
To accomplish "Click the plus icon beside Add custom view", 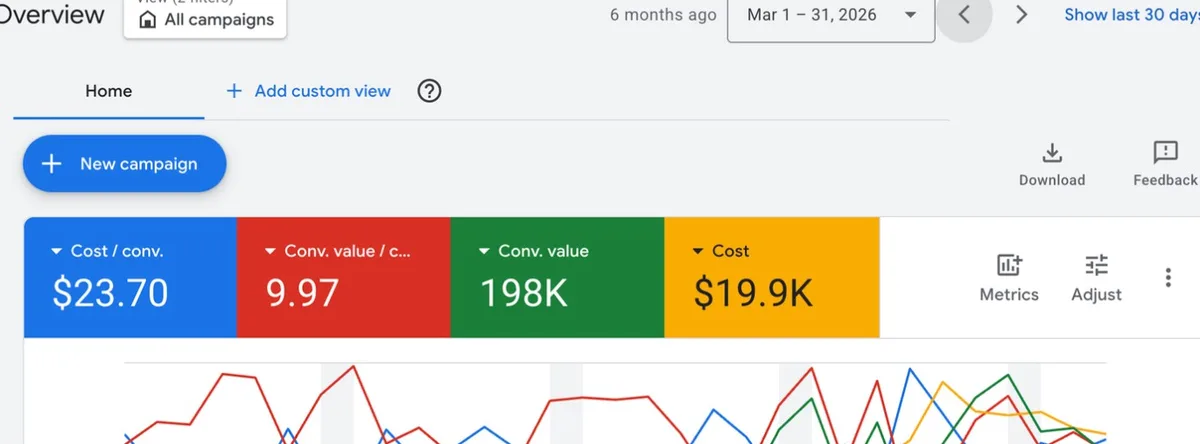I will click(x=234, y=91).
